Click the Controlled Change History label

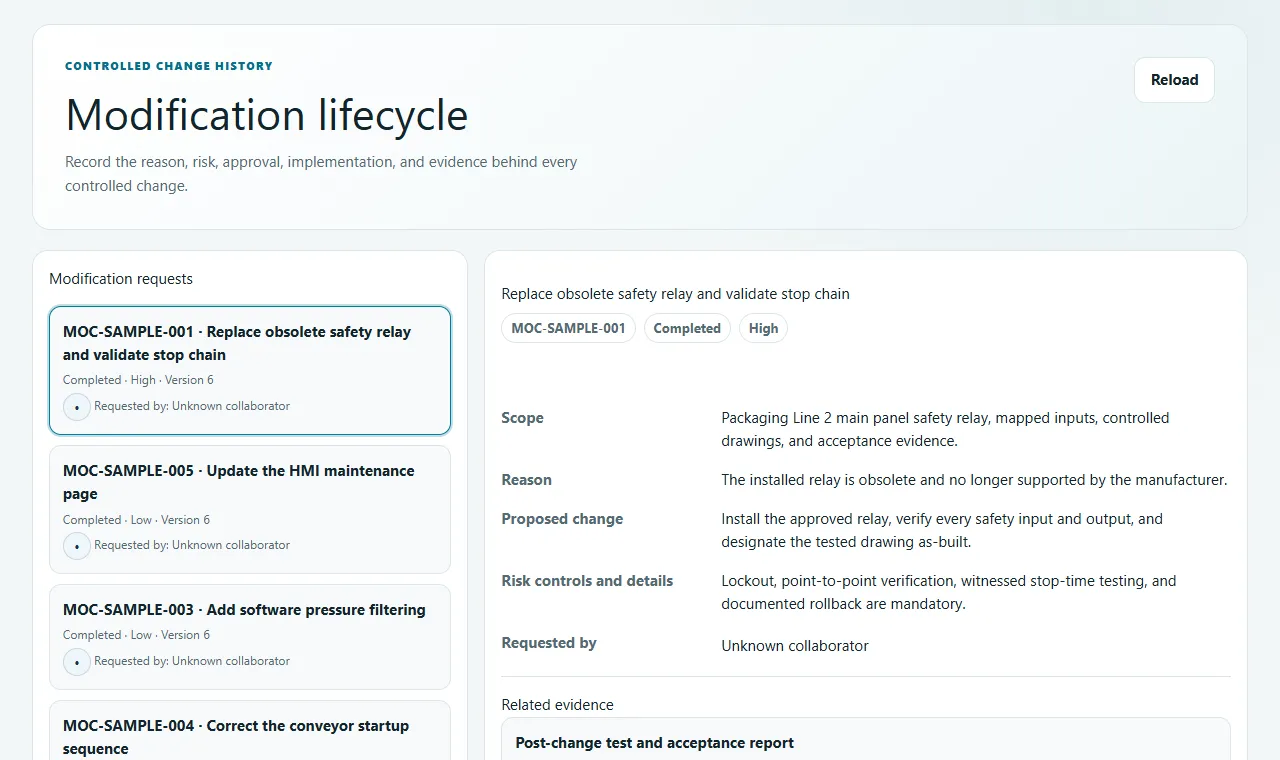169,66
